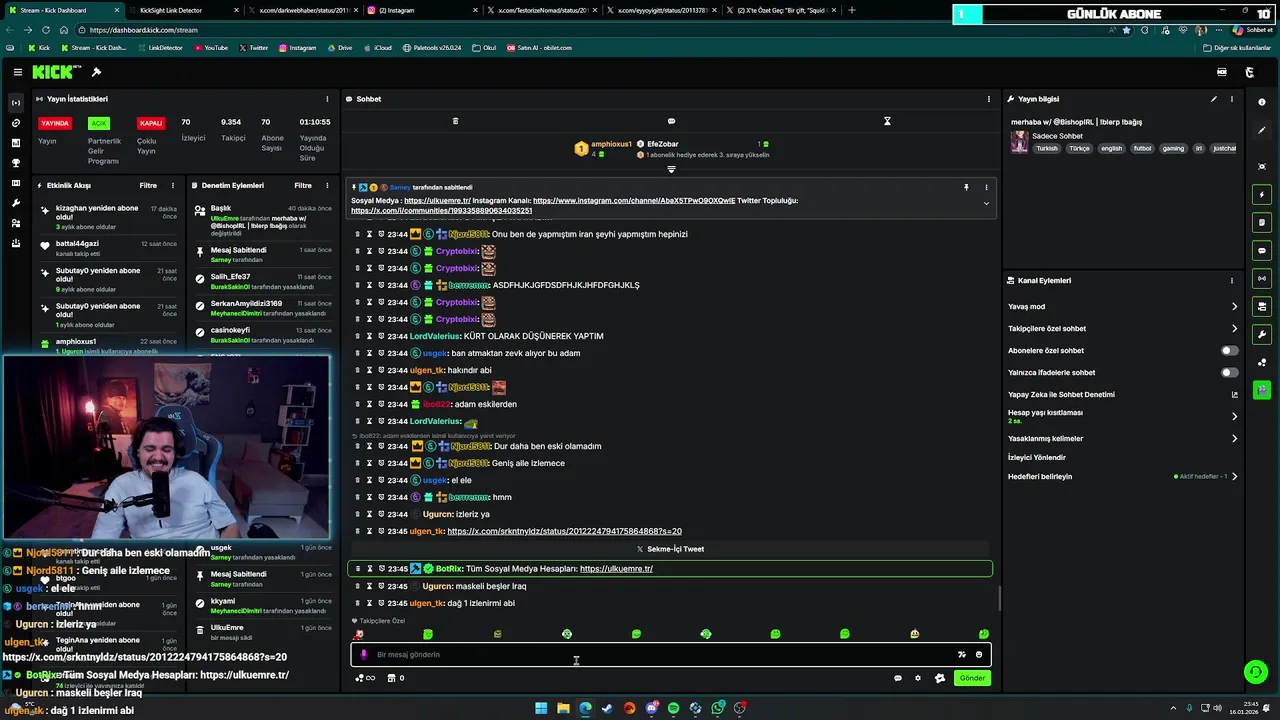
Task: Open Sohbet panel three-dot menu
Action: coord(989,99)
